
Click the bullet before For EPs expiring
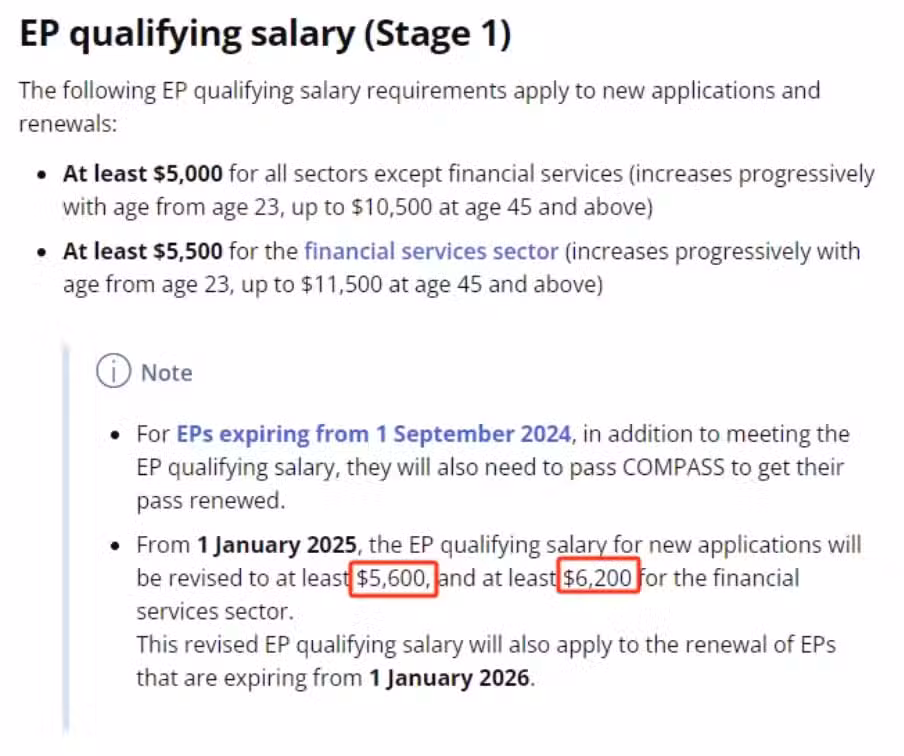click(115, 435)
